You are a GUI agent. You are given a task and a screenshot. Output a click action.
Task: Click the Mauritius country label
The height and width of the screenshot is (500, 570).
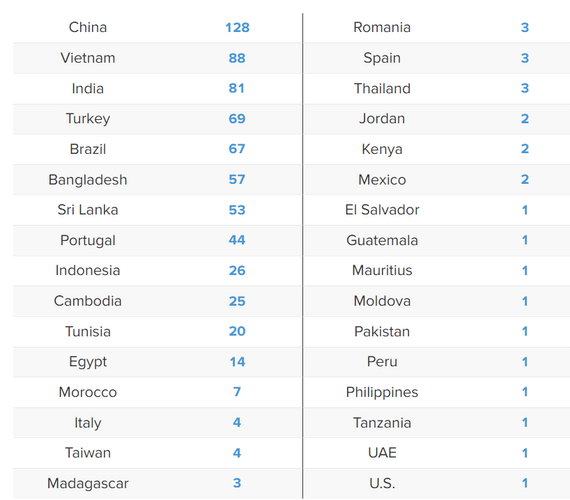tap(382, 271)
